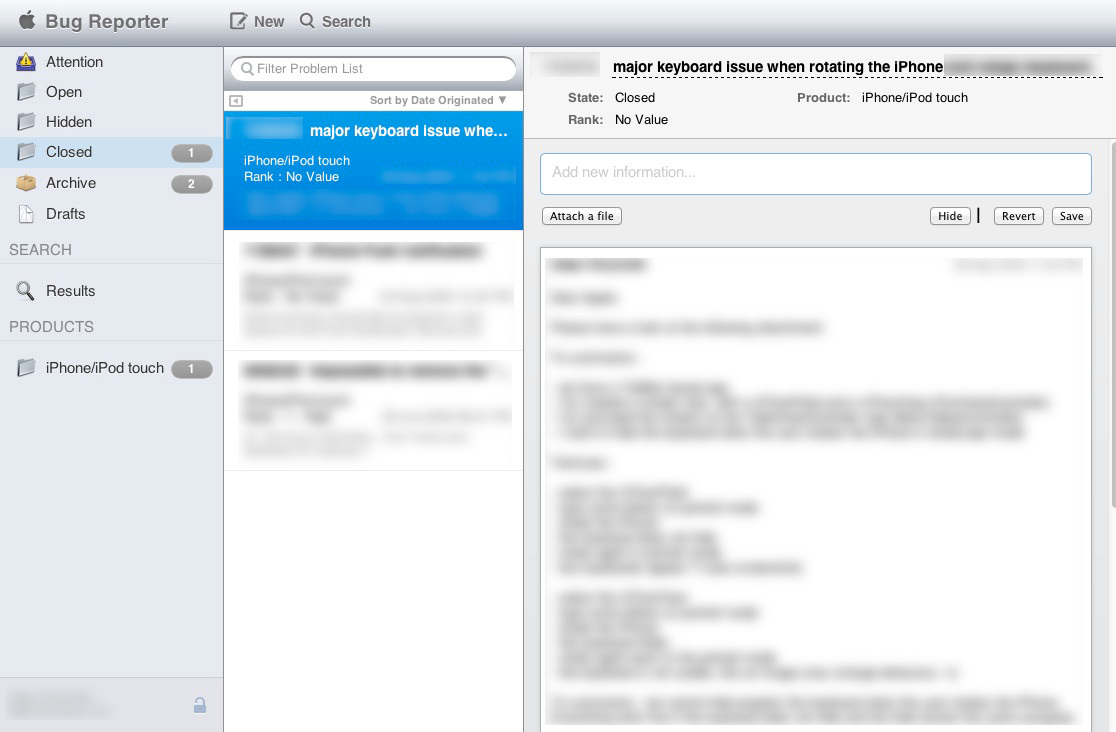Click into the Filter Problem List field
The width and height of the screenshot is (1116, 732).
pos(374,68)
